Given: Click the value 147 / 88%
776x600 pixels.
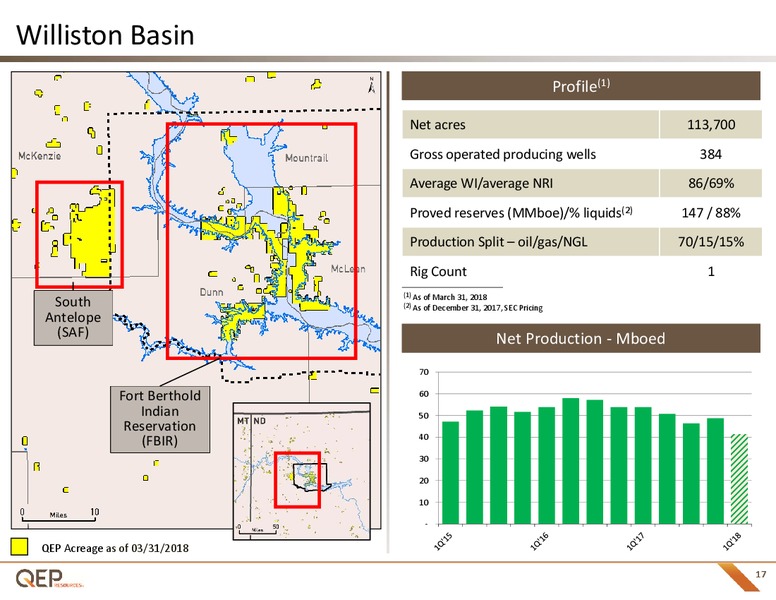Looking at the screenshot, I should pyautogui.click(x=711, y=213).
